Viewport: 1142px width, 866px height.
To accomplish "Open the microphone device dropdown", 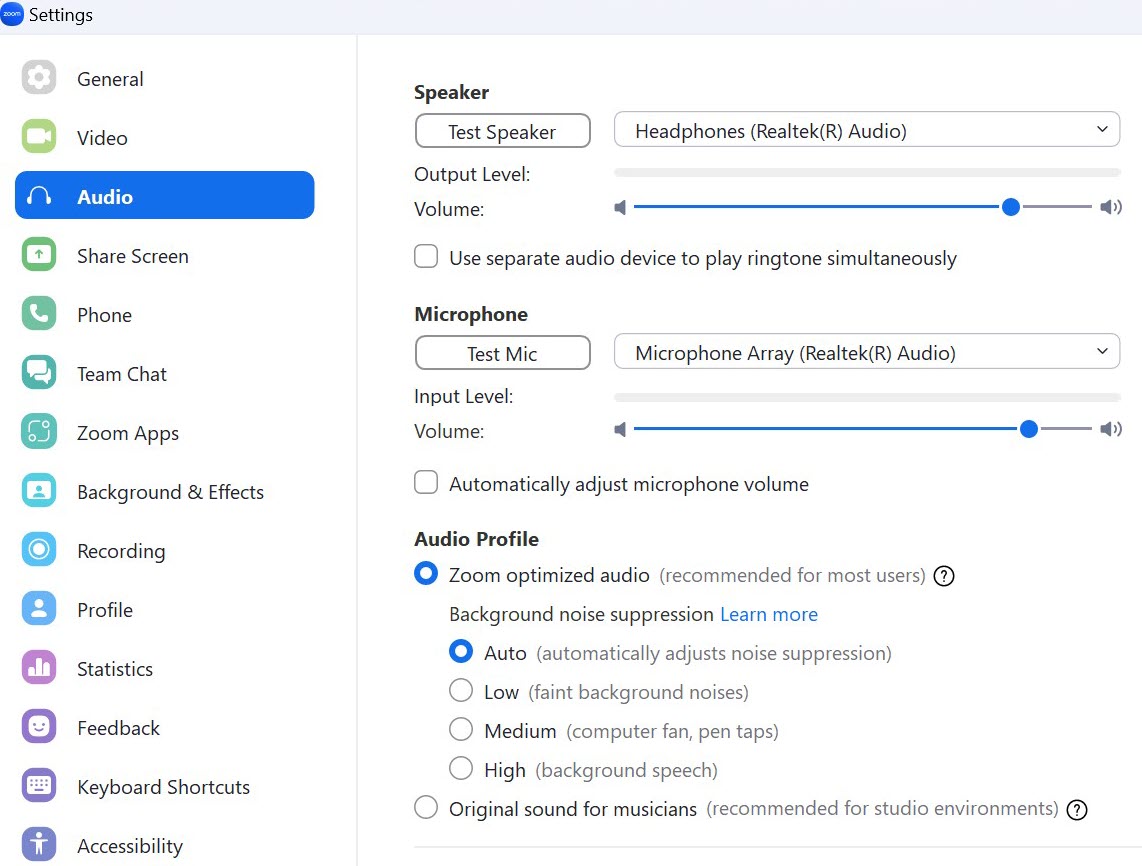I will coord(867,352).
